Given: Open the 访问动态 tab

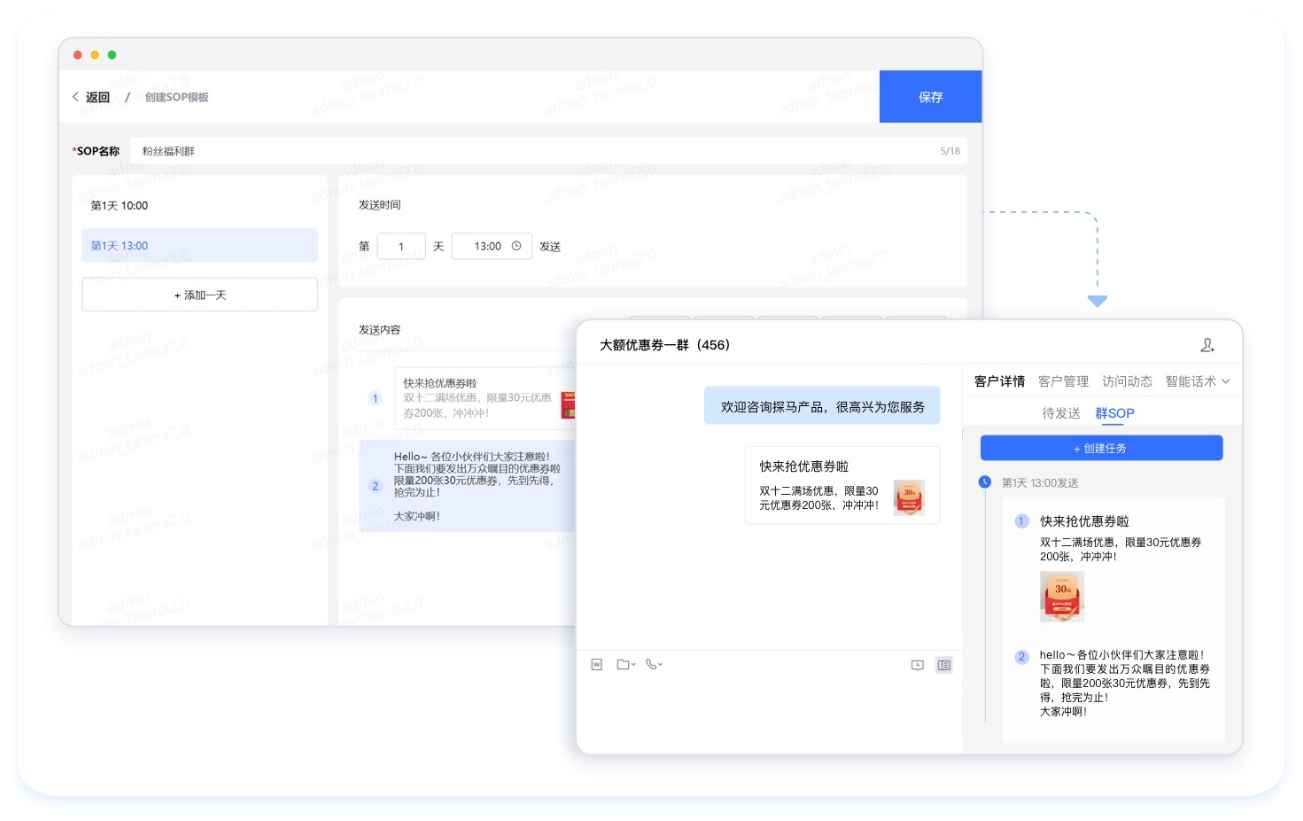Looking at the screenshot, I should [x=1127, y=381].
